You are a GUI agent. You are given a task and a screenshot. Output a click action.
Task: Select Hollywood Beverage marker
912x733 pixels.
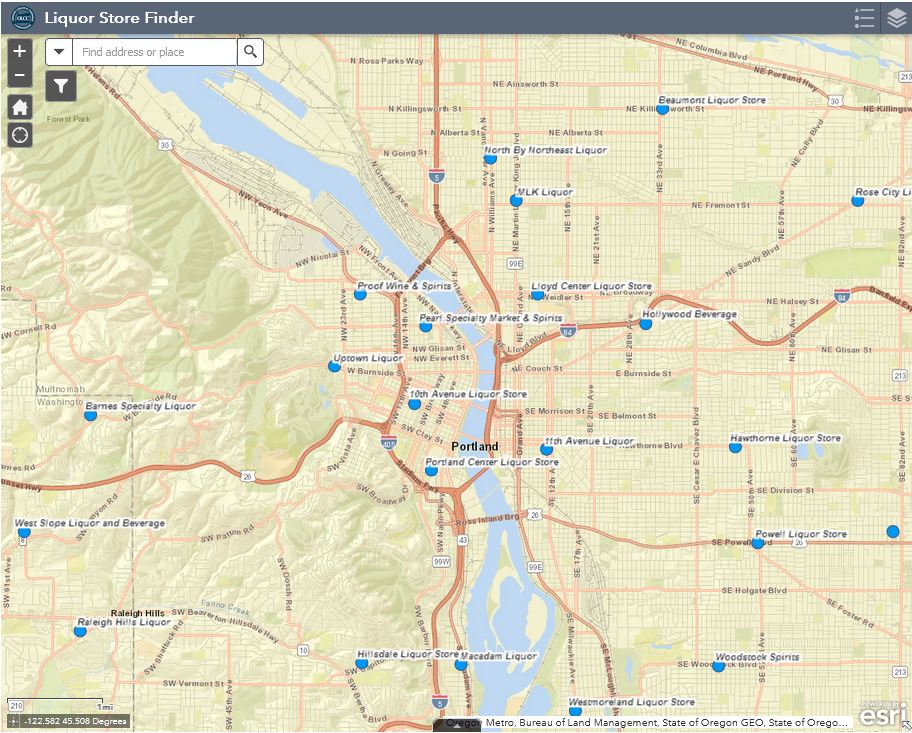click(x=646, y=323)
